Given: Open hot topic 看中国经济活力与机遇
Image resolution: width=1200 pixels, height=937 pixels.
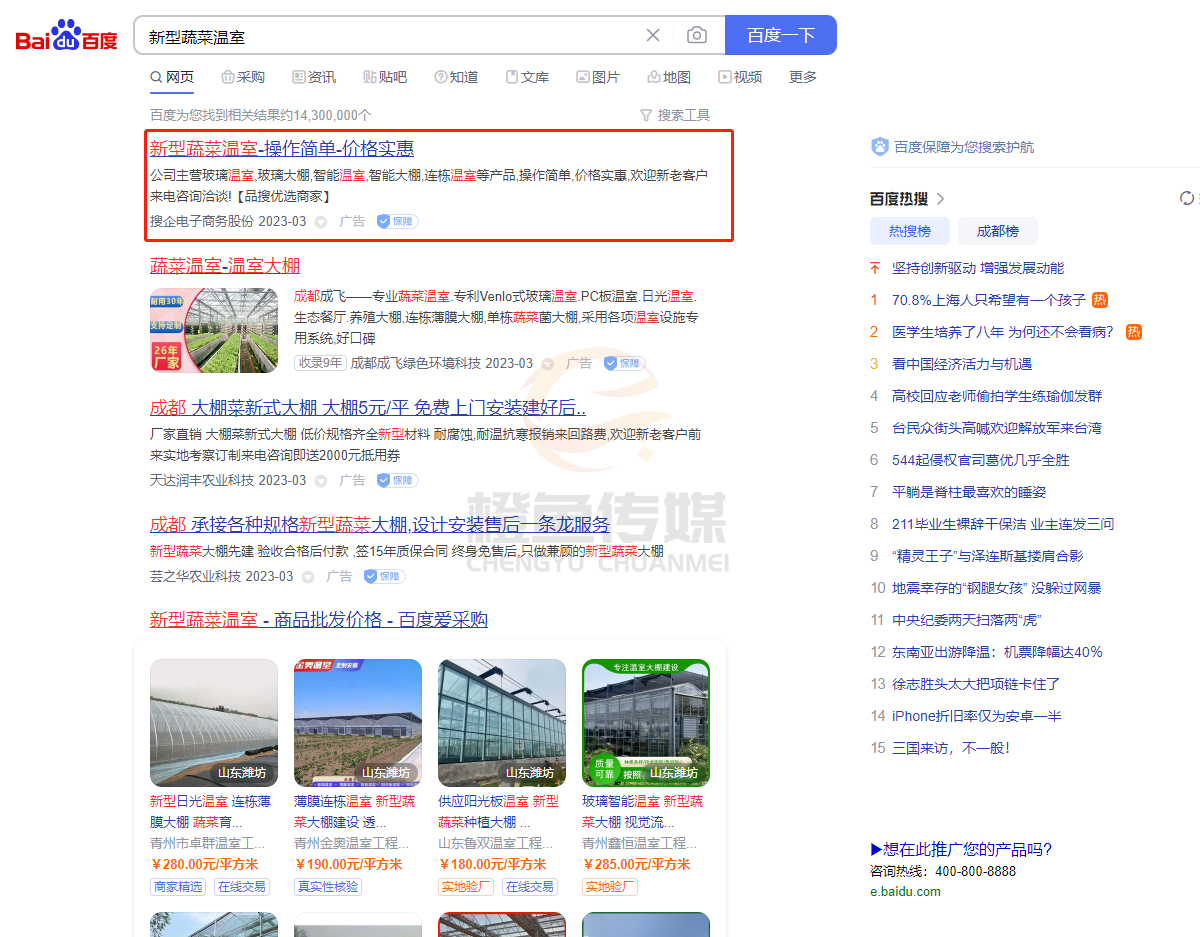Looking at the screenshot, I should click(962, 364).
